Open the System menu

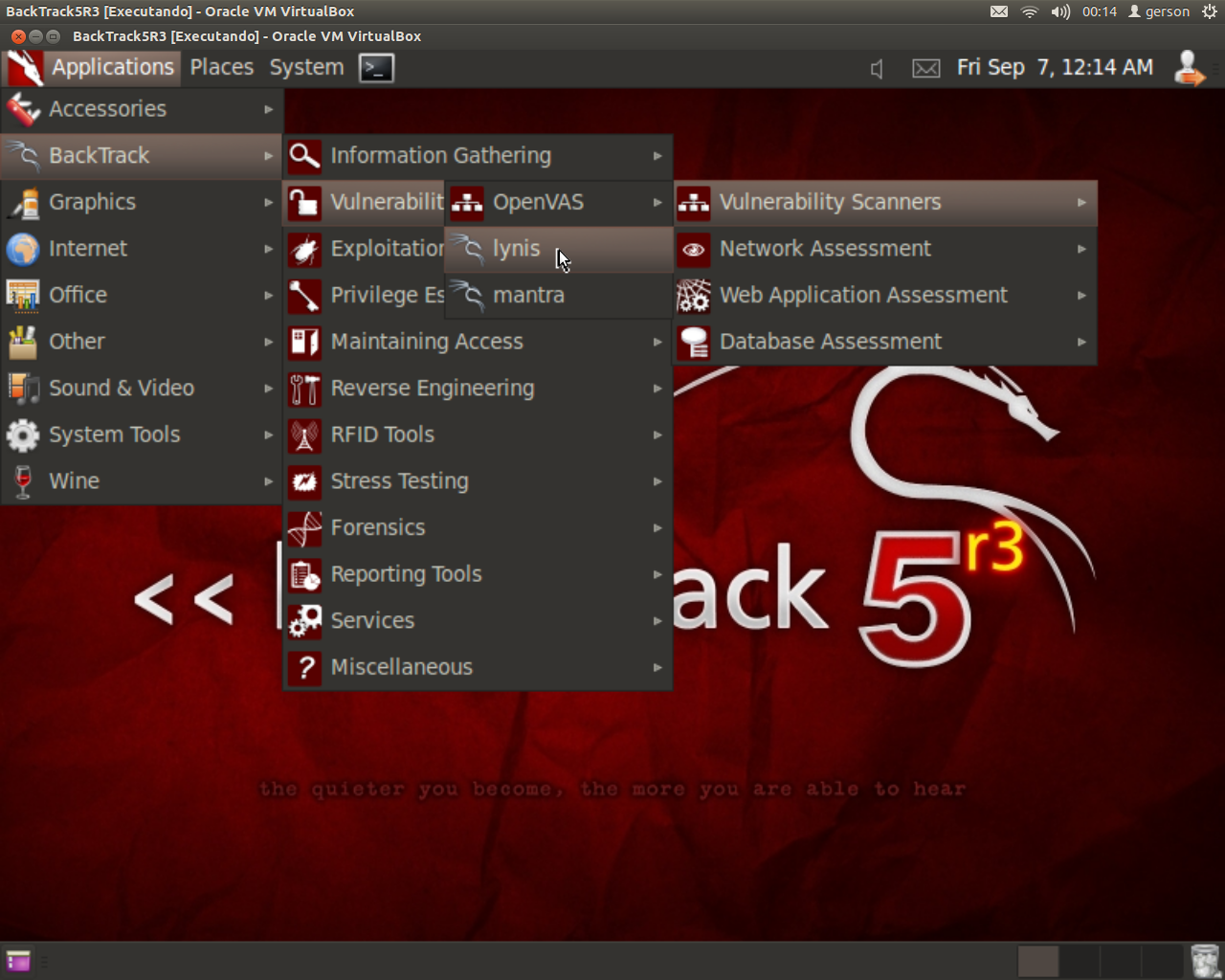pyautogui.click(x=306, y=67)
